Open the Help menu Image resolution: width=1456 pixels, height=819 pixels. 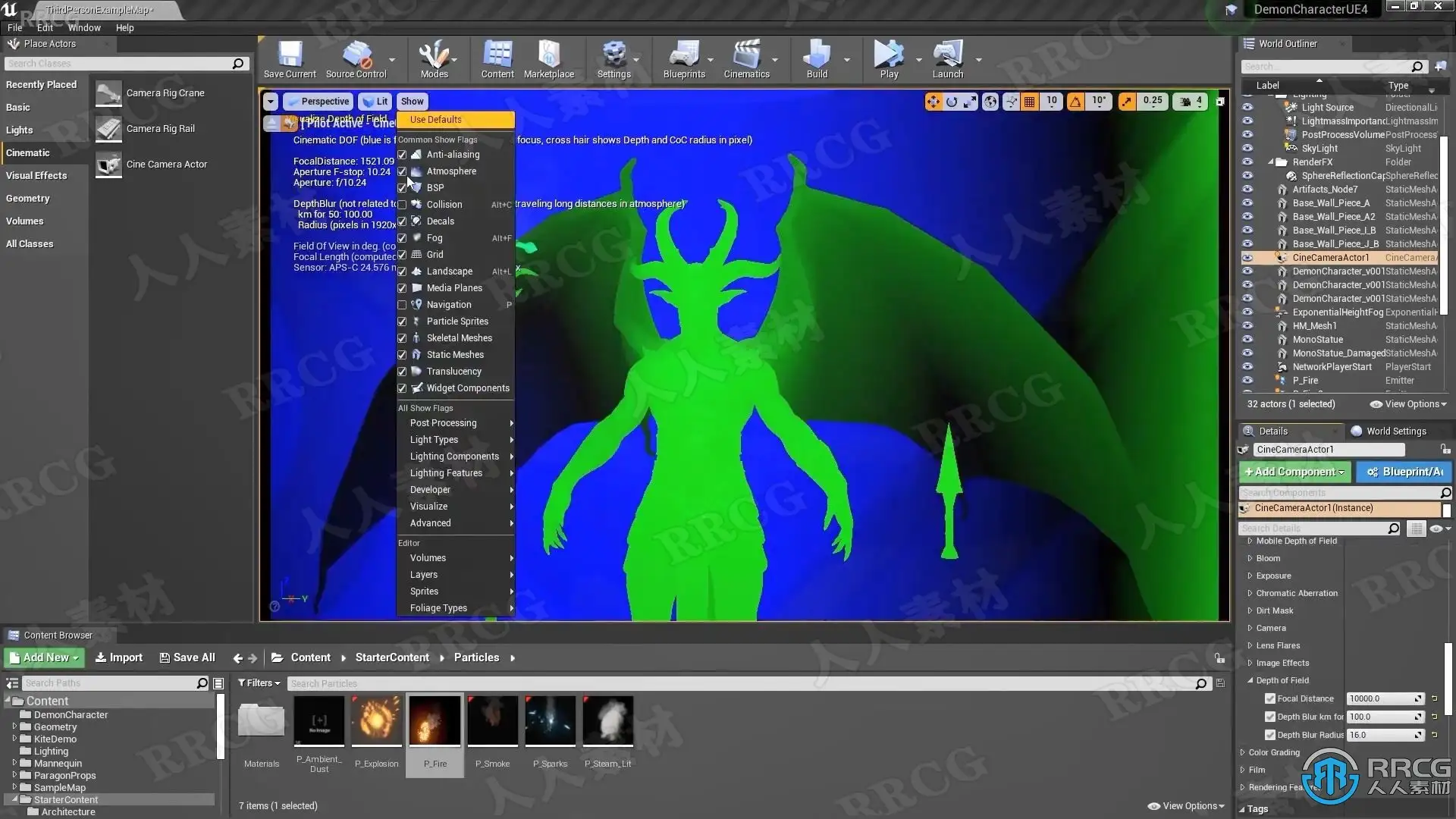pos(124,28)
